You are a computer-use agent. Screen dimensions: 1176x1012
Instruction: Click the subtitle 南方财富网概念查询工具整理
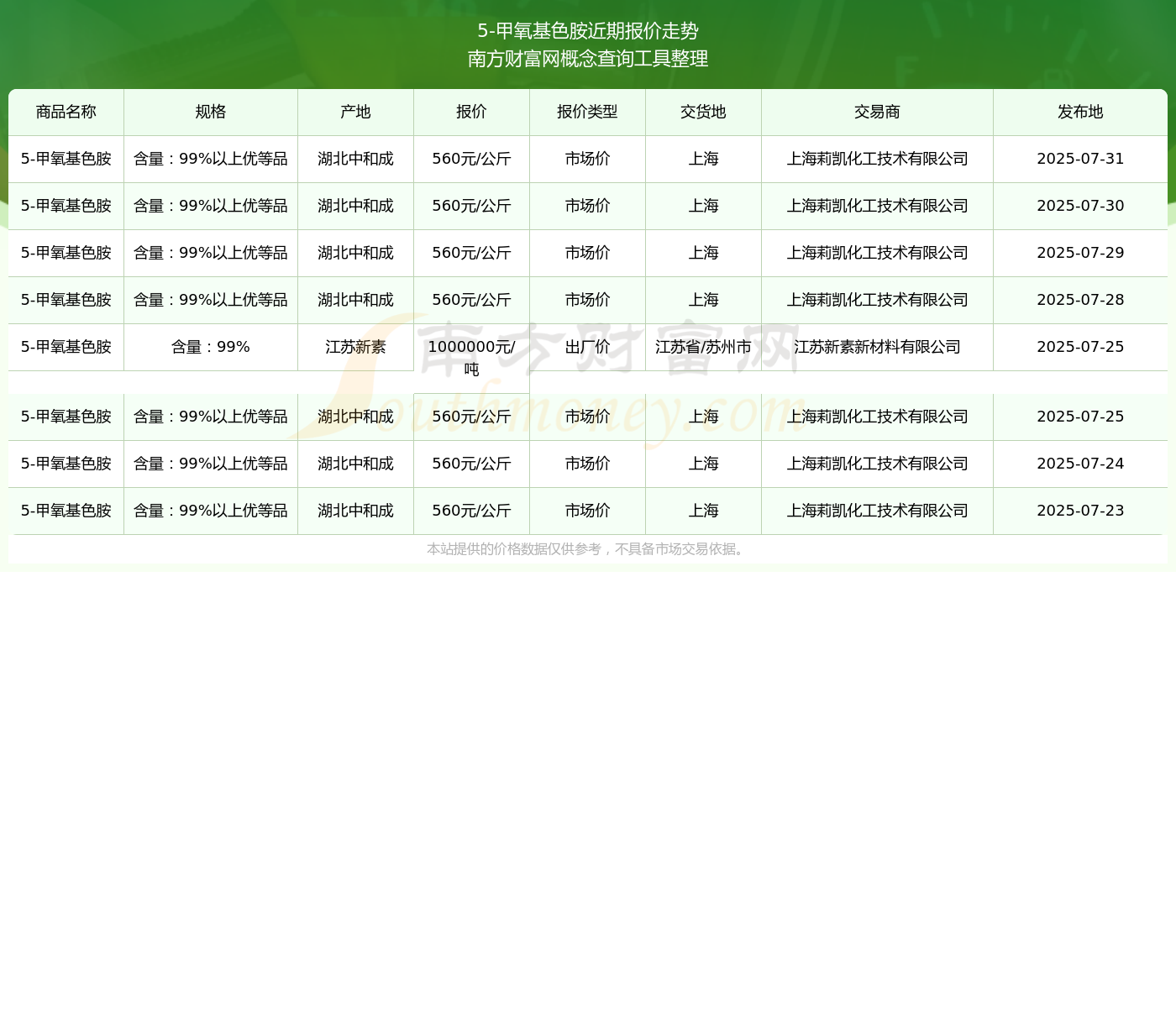pyautogui.click(x=588, y=59)
